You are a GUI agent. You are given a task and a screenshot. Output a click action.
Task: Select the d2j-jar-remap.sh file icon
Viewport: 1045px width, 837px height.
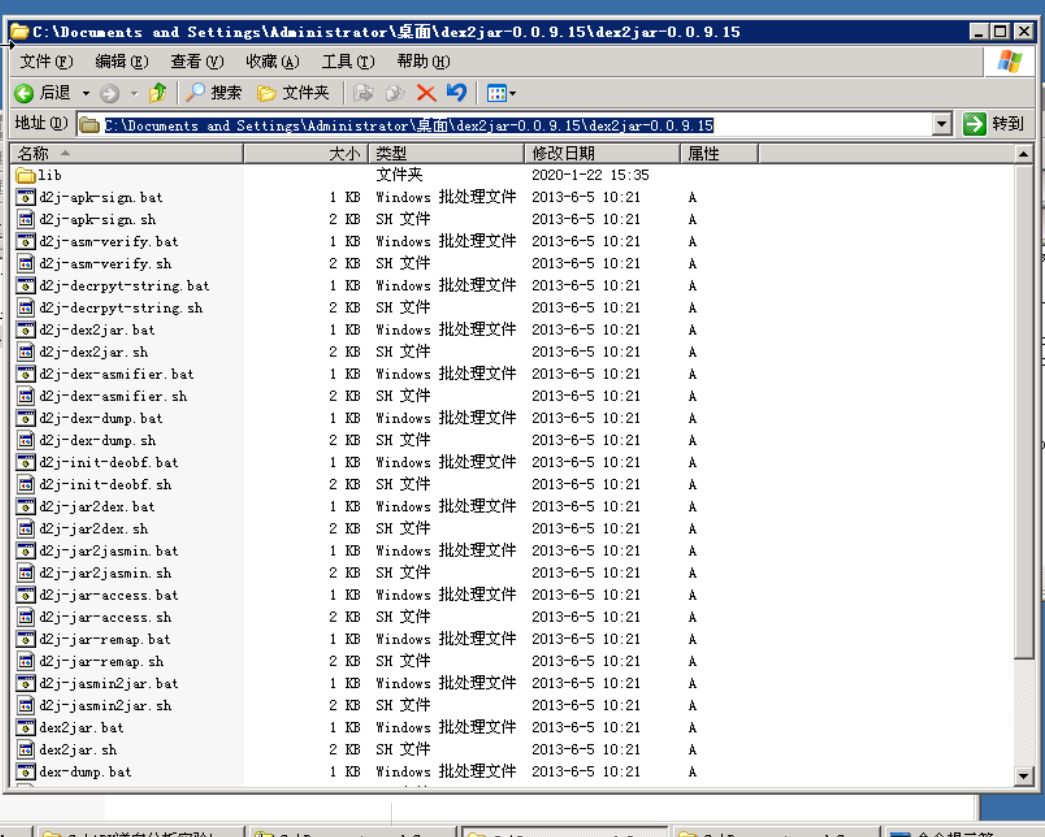point(25,661)
